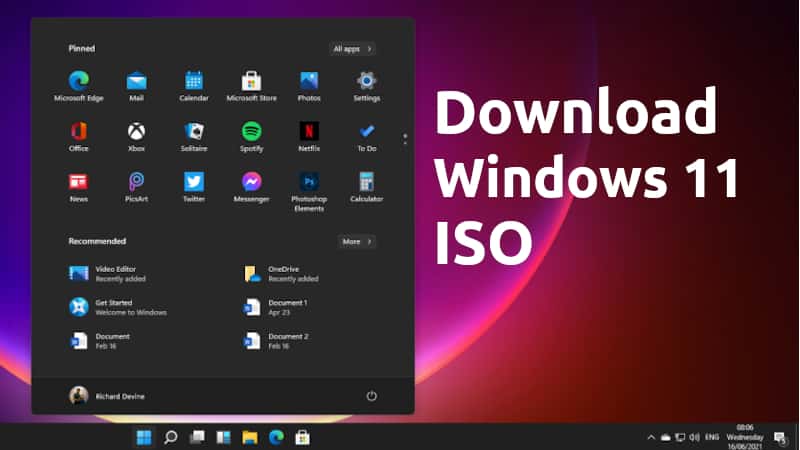
Task: Open Document dated Feb 16
Action: (100, 341)
